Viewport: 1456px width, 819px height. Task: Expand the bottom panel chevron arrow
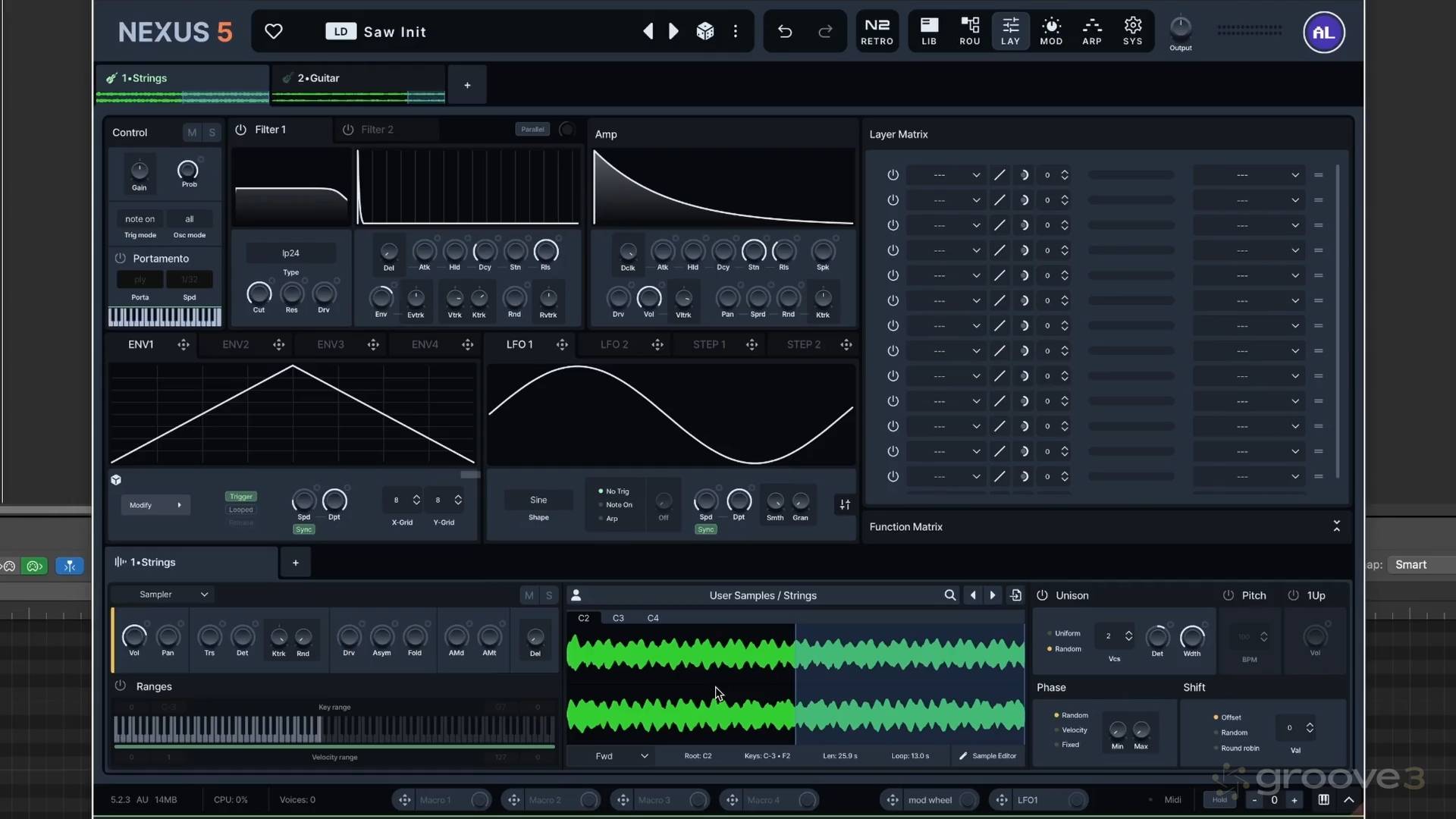1349,800
